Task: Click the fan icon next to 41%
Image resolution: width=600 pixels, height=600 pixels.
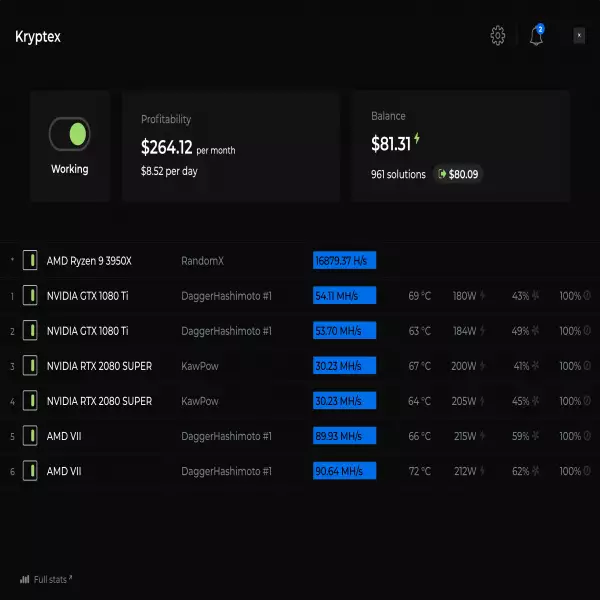Action: (x=535, y=366)
